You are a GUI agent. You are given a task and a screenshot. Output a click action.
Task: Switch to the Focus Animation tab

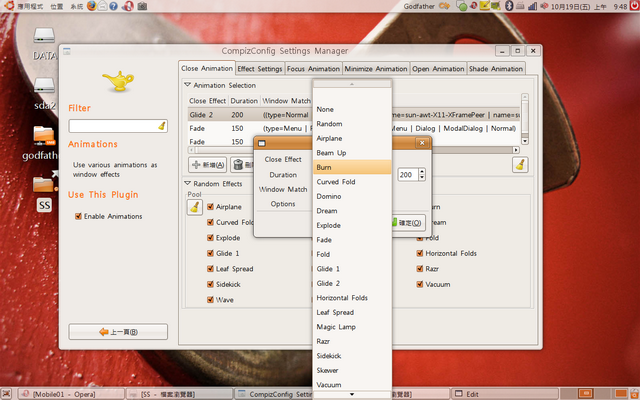click(313, 69)
